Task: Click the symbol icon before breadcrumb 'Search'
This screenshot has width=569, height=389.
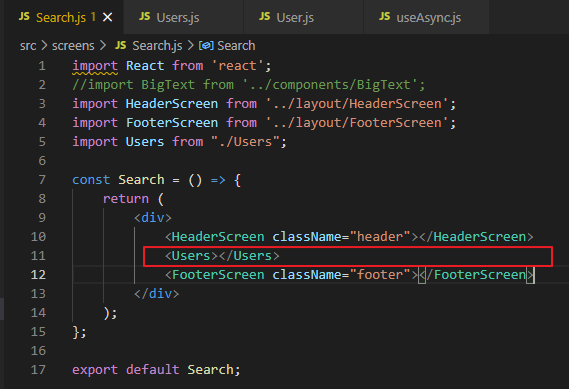Action: pyautogui.click(x=206, y=46)
